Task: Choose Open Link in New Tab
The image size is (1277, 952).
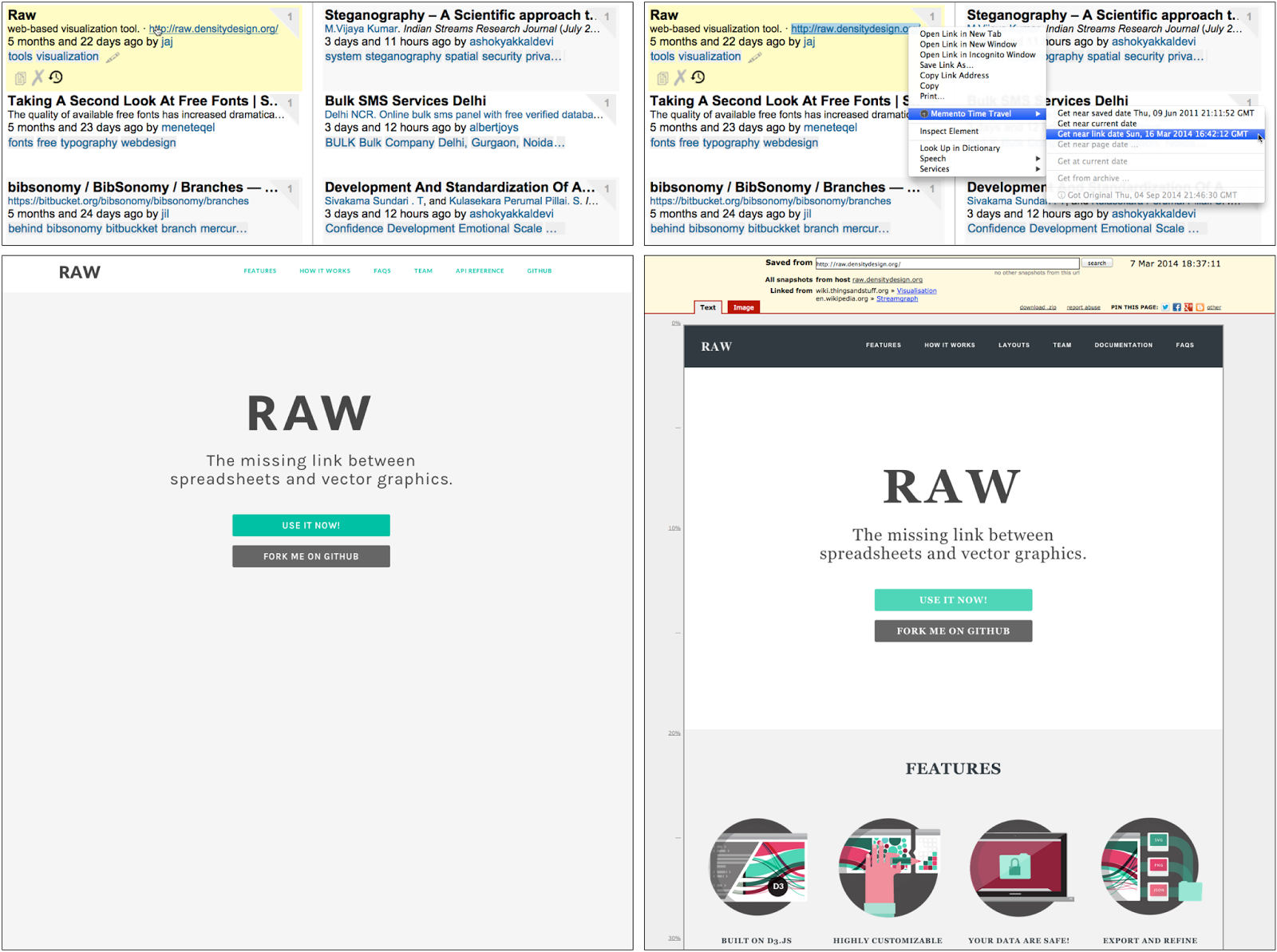Action: pos(960,34)
